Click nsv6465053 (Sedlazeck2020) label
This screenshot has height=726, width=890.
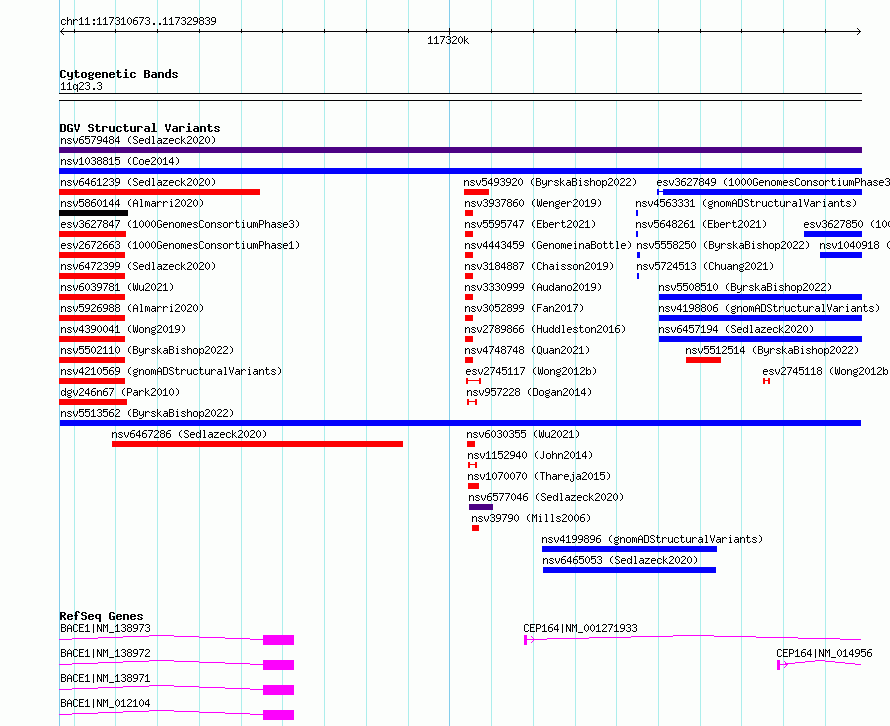point(620,560)
